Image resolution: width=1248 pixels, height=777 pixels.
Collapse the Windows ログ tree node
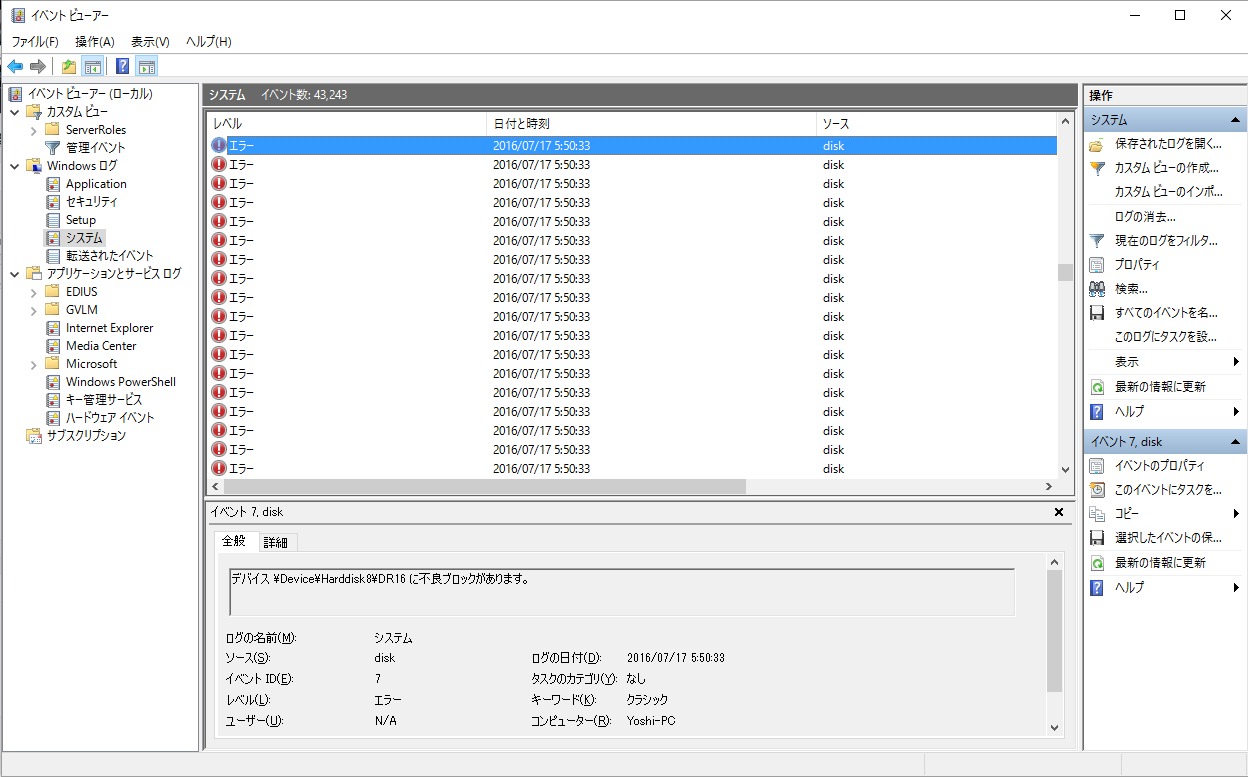[x=15, y=166]
